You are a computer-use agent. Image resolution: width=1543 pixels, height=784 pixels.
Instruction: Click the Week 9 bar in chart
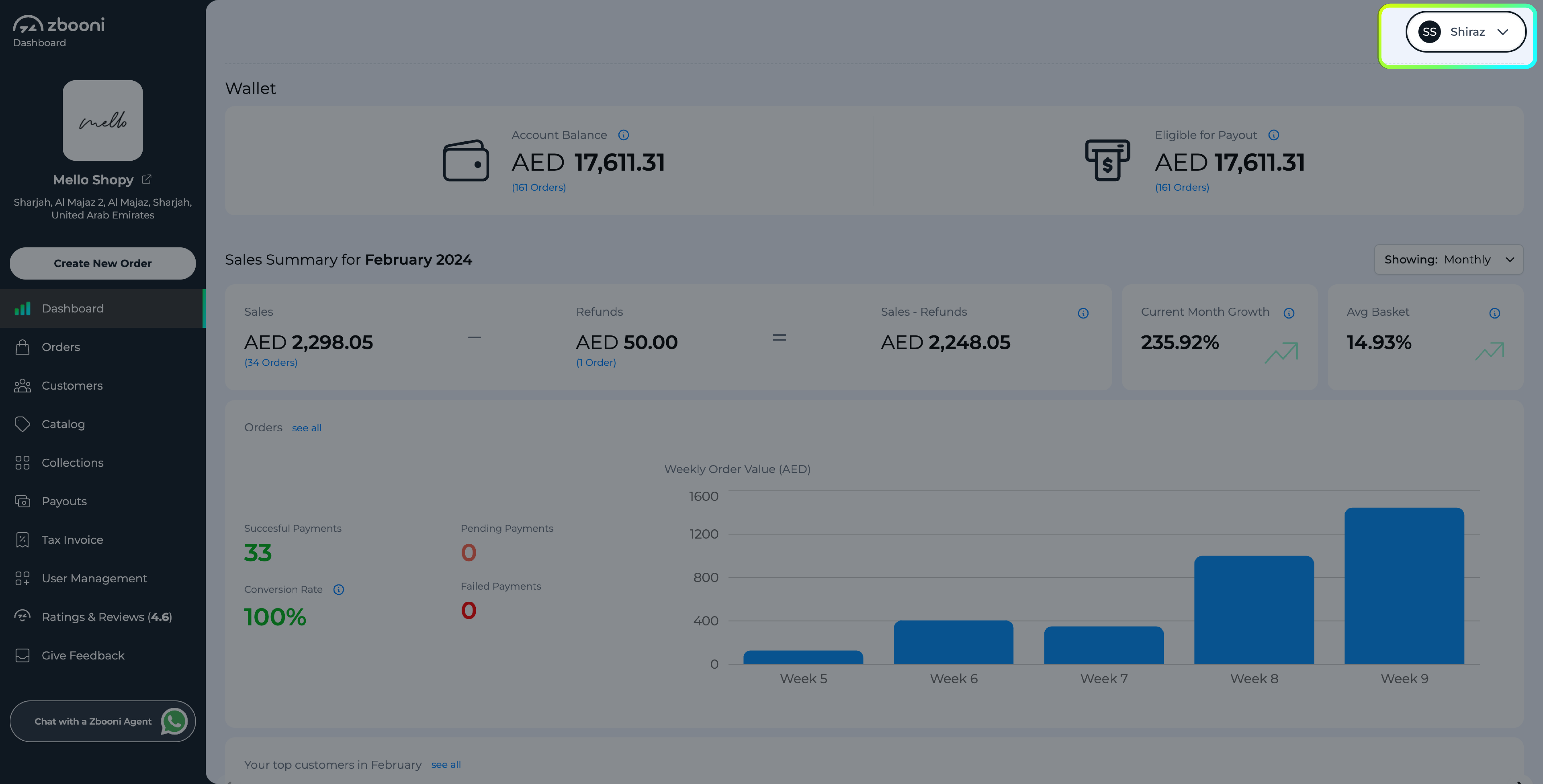1404,586
